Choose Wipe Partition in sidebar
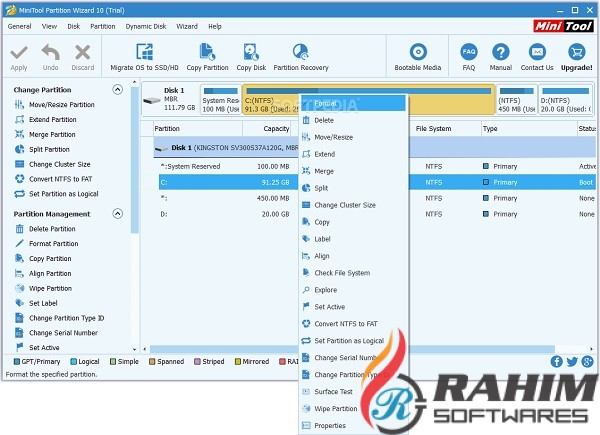 click(43, 288)
